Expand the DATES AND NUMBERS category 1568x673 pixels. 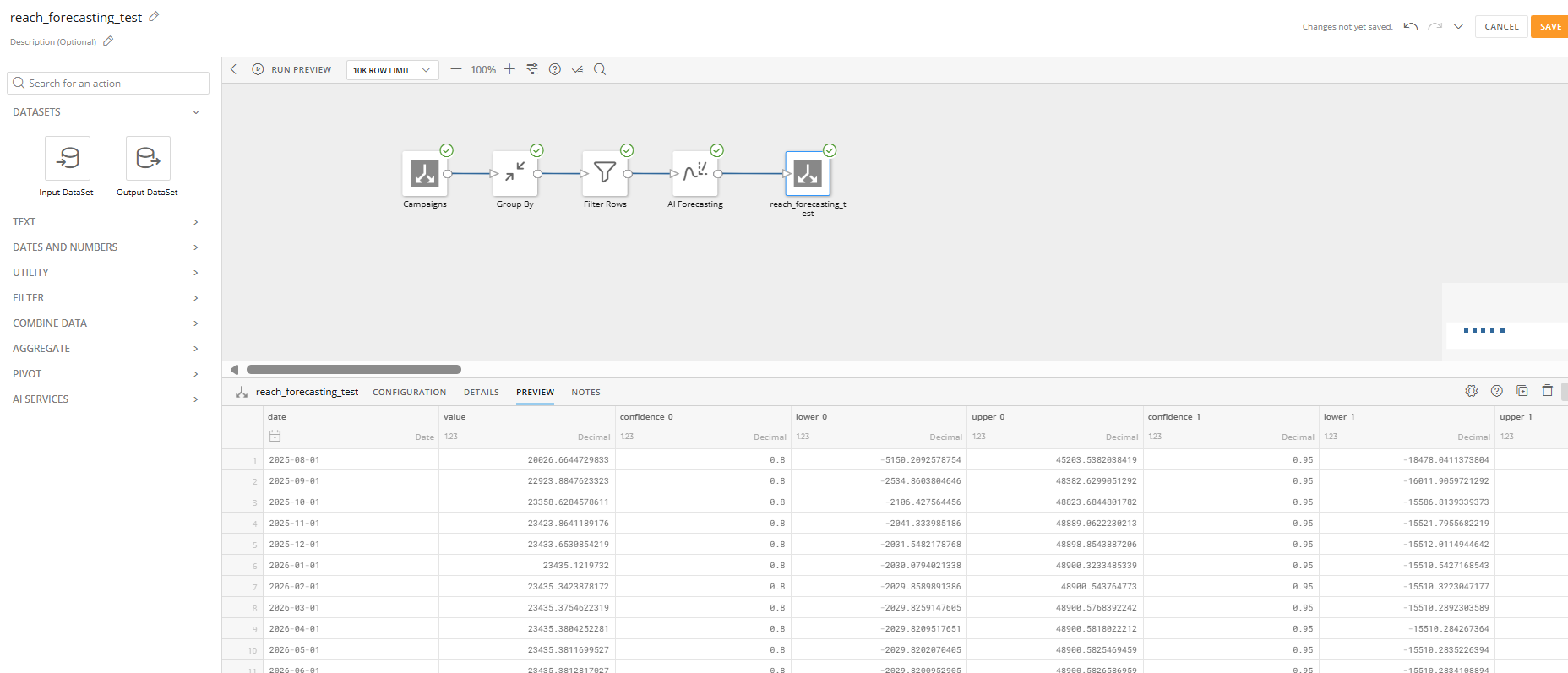(106, 247)
